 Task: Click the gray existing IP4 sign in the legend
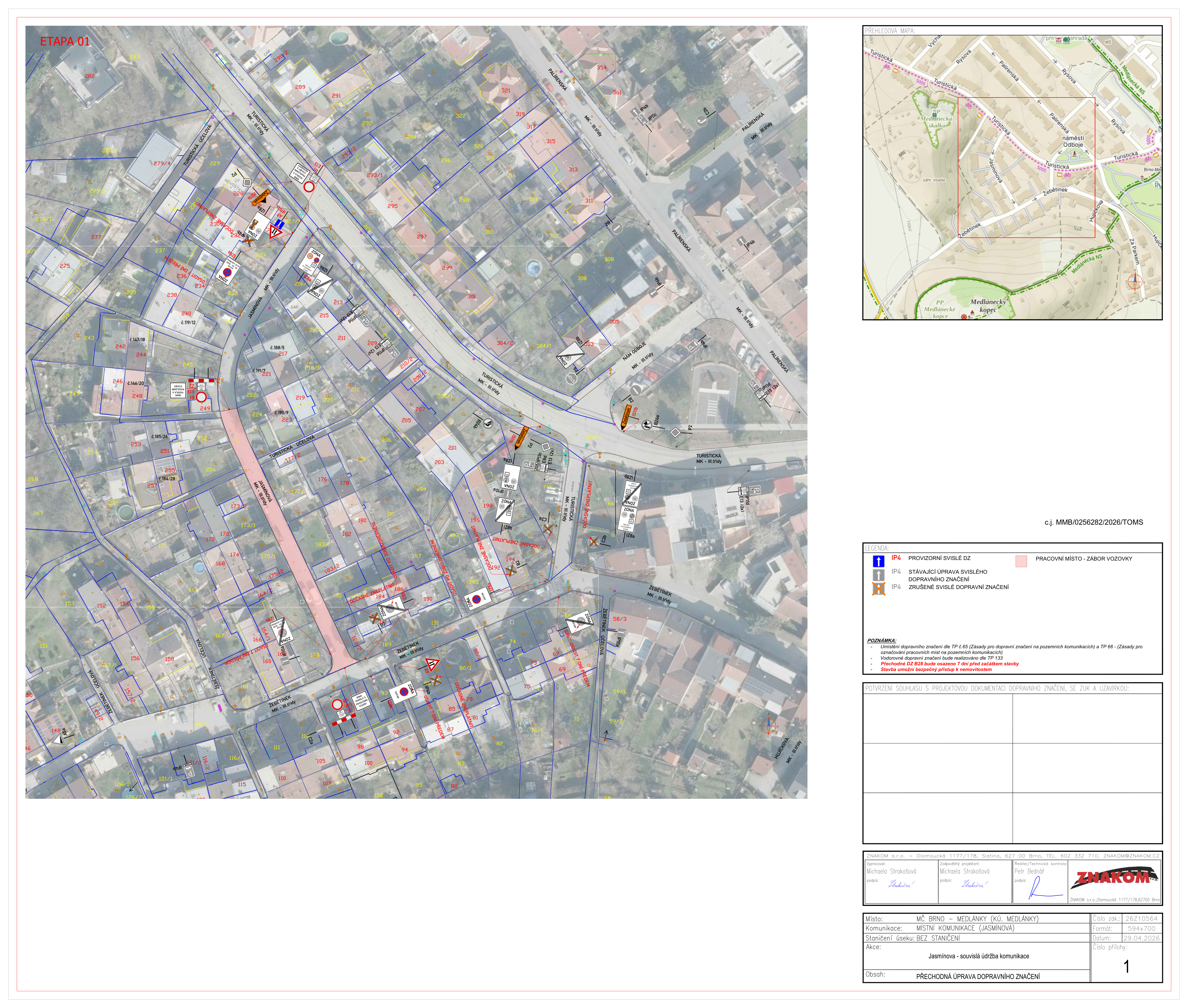(878, 575)
